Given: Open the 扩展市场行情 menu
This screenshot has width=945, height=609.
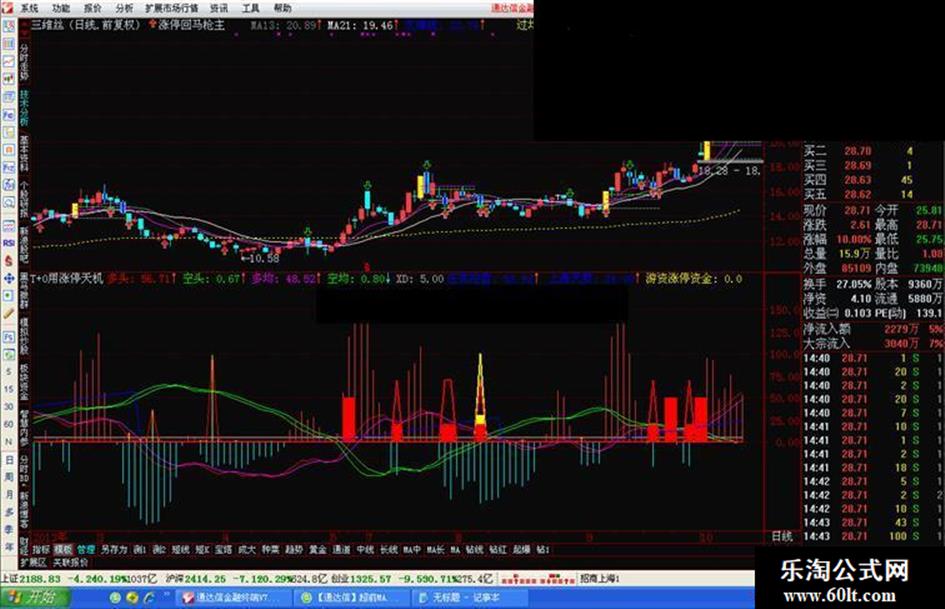Looking at the screenshot, I should pos(171,8).
